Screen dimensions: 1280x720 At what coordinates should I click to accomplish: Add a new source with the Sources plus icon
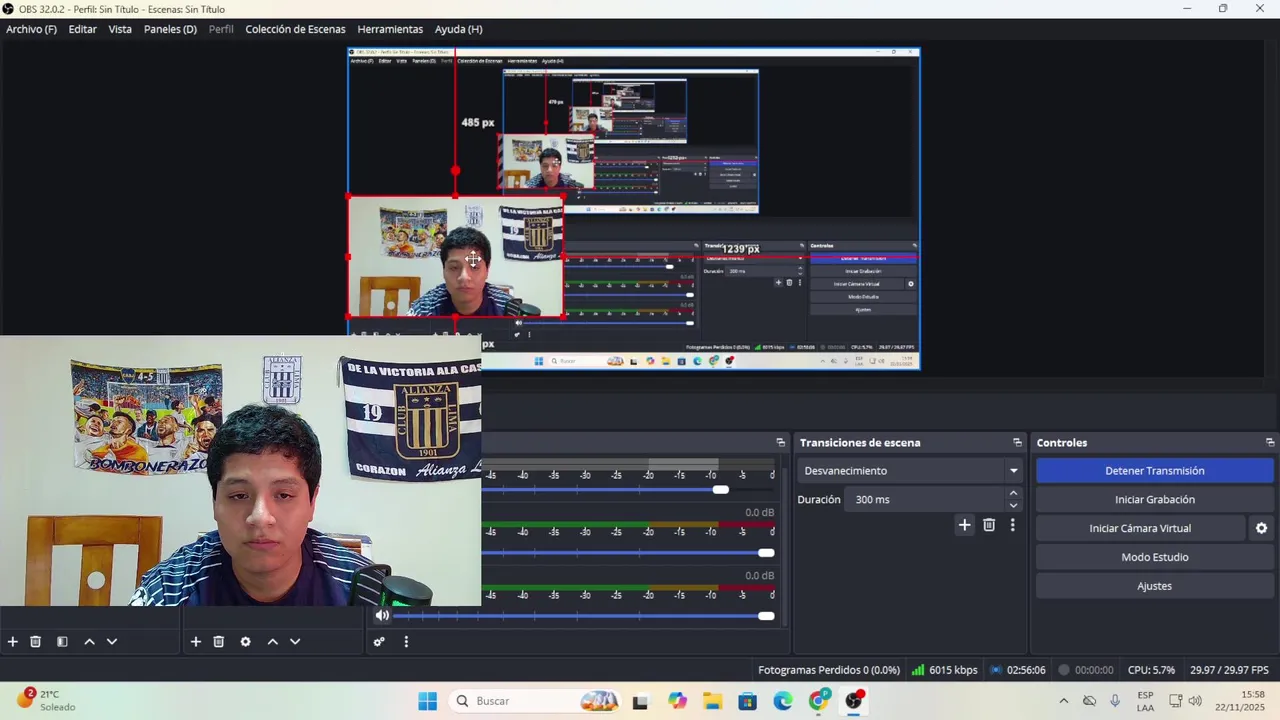pyautogui.click(x=196, y=642)
